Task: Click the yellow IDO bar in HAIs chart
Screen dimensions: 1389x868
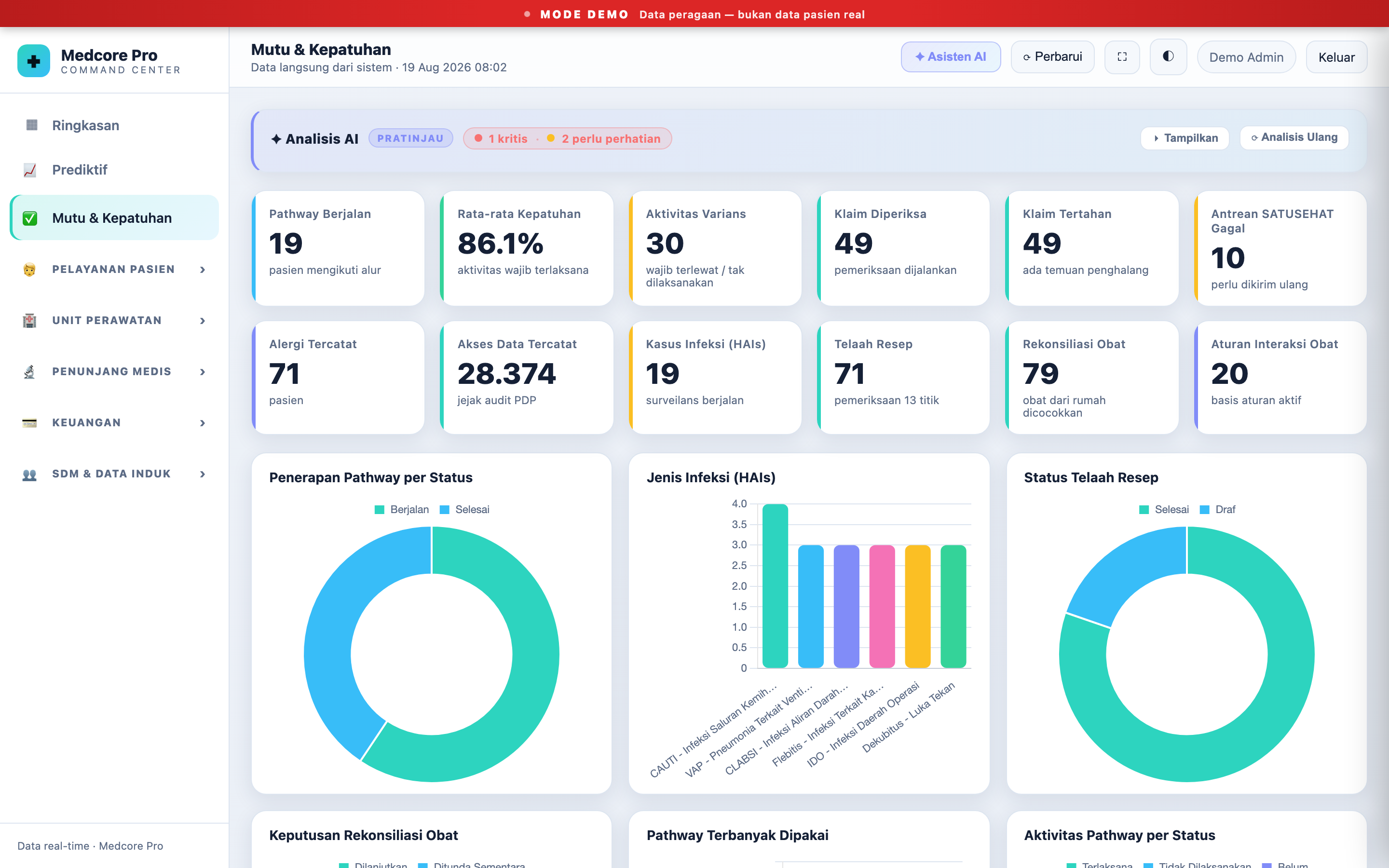Action: [917, 606]
